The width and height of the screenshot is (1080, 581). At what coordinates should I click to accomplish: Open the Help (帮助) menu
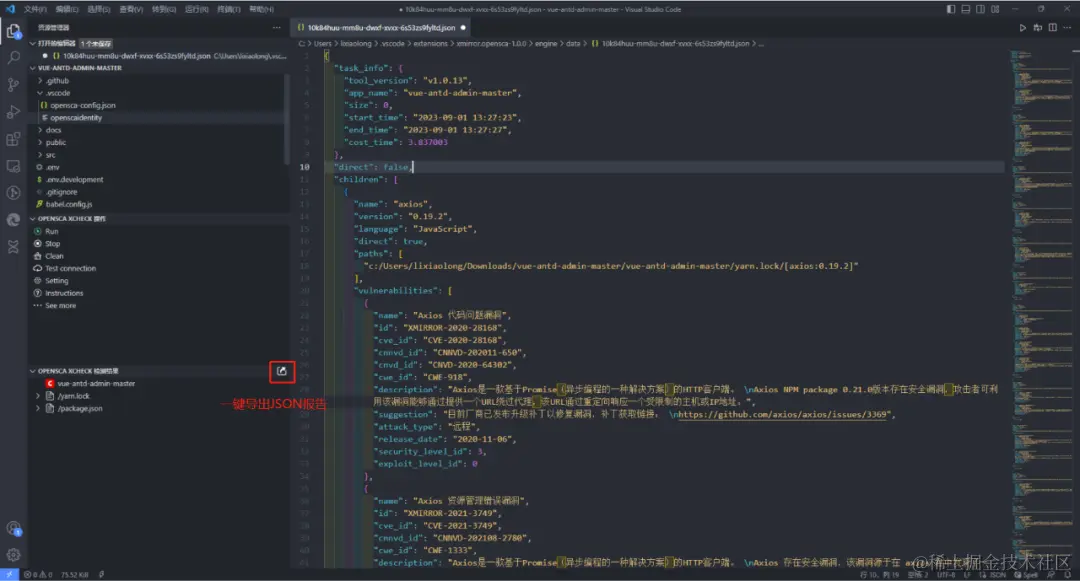coord(261,9)
